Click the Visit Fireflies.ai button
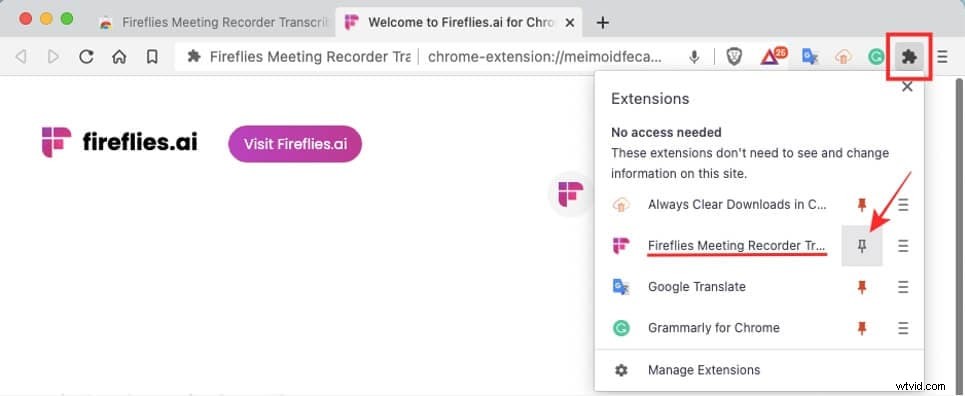 pyautogui.click(x=295, y=144)
